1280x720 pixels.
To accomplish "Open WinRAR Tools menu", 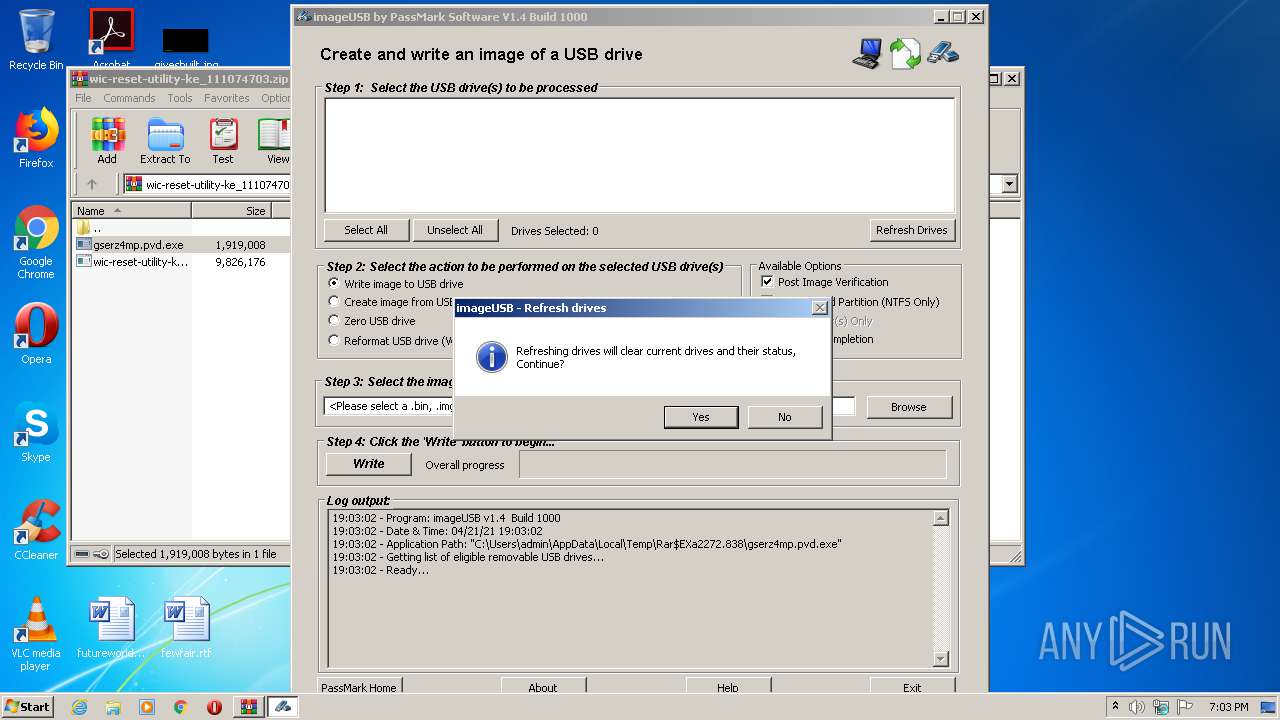I will coord(180,98).
